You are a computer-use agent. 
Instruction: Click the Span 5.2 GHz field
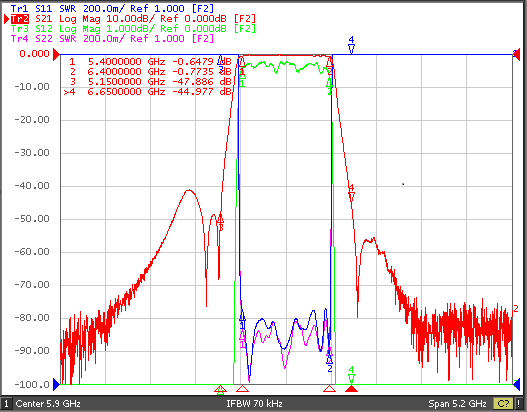tap(457, 404)
